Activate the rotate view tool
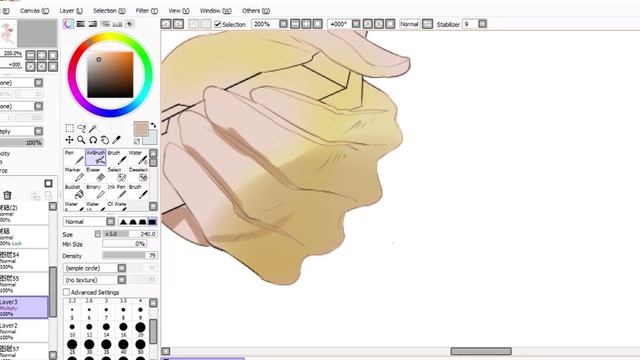 pyautogui.click(x=93, y=140)
